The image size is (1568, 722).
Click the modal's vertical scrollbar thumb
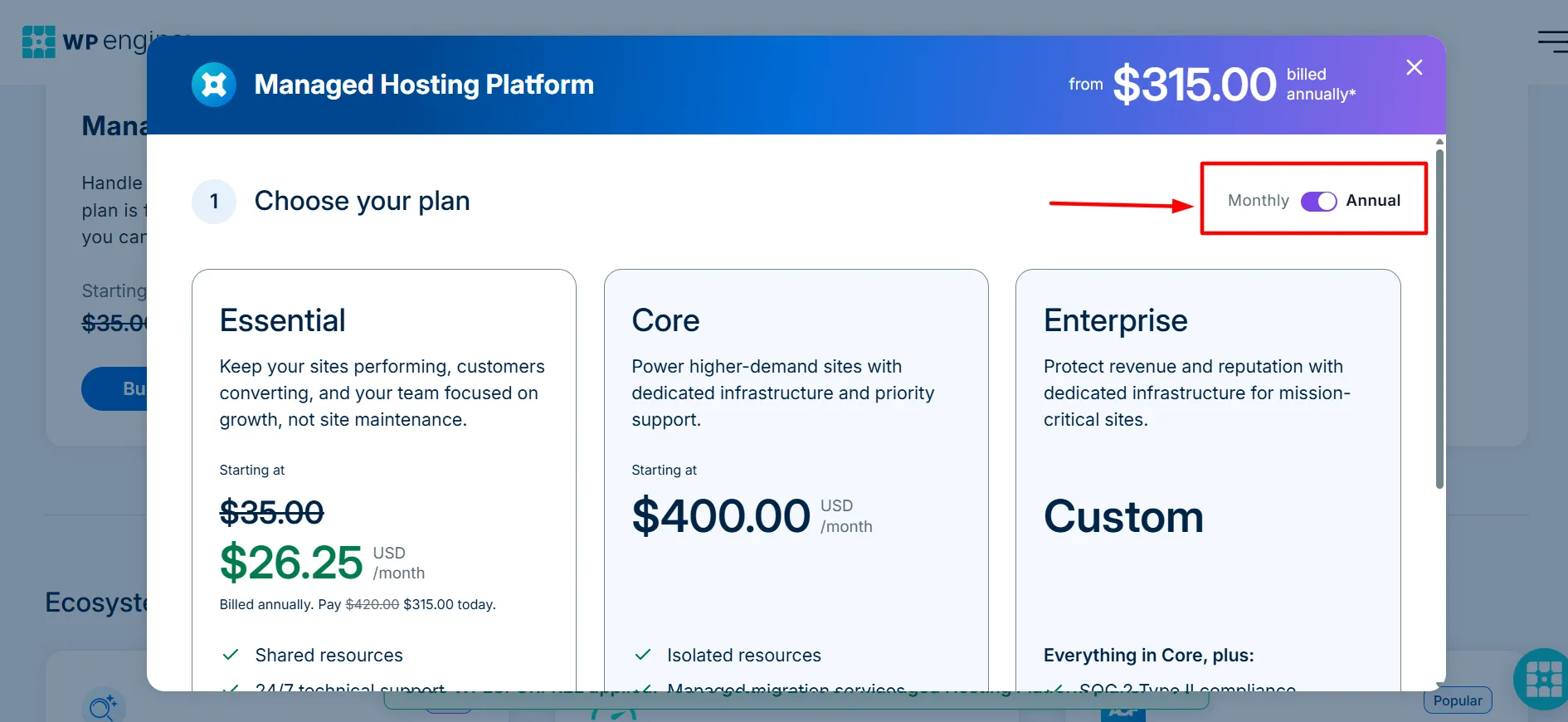click(x=1439, y=319)
